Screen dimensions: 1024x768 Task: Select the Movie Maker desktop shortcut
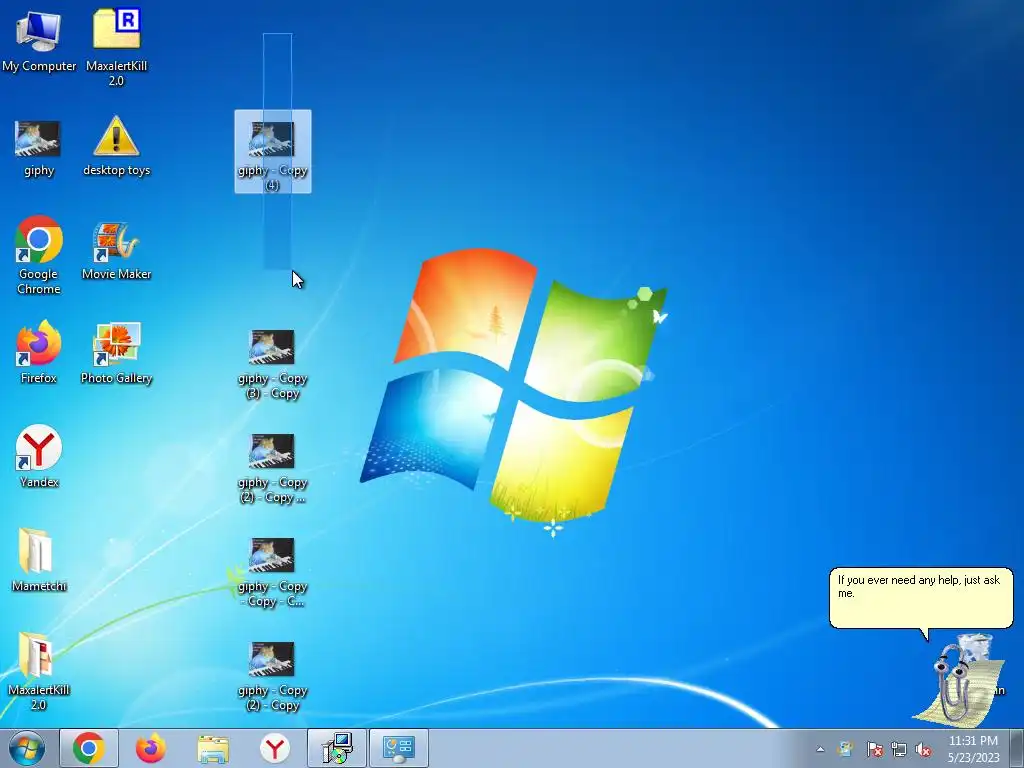[x=116, y=251]
